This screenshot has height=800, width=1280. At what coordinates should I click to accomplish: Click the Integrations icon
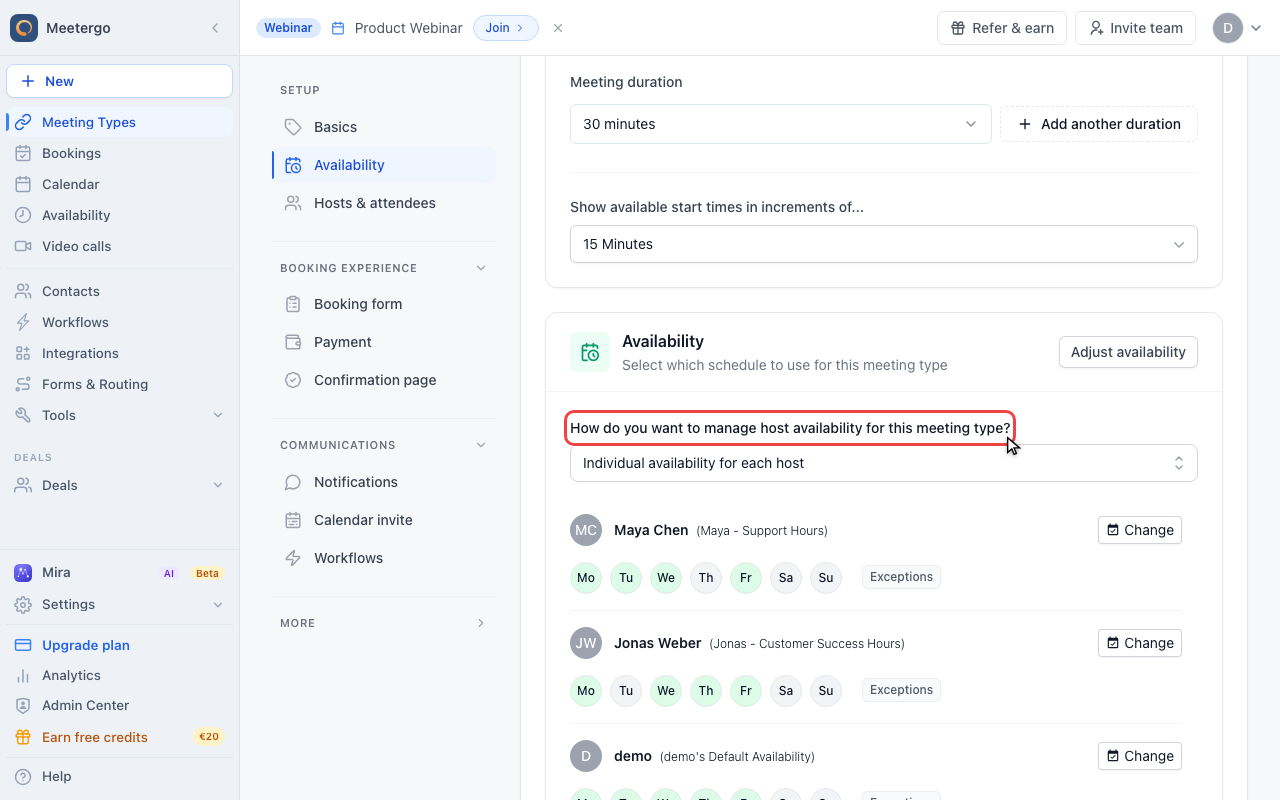[23, 353]
